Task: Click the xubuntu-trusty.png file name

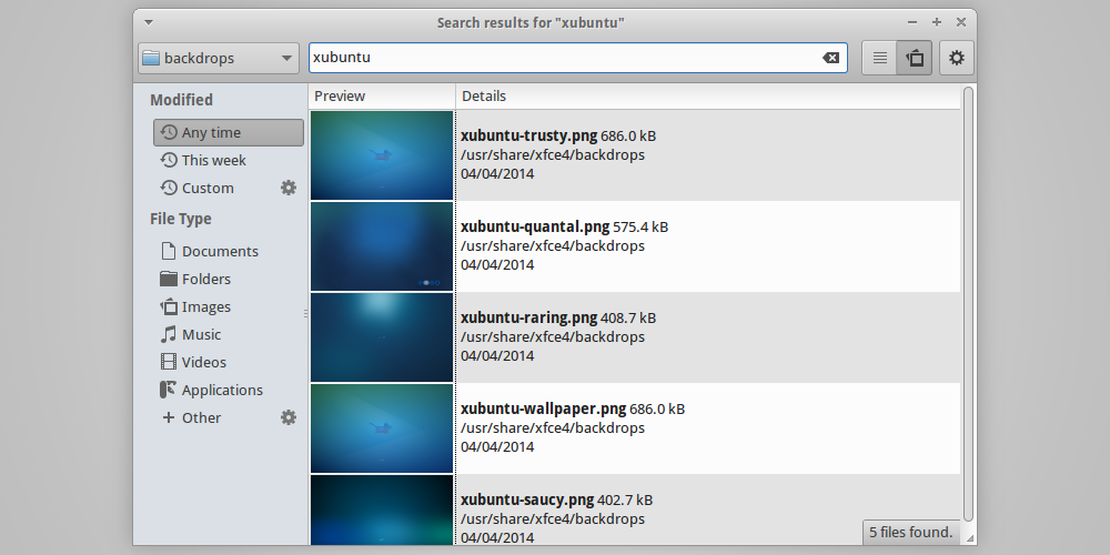Action: click(529, 136)
